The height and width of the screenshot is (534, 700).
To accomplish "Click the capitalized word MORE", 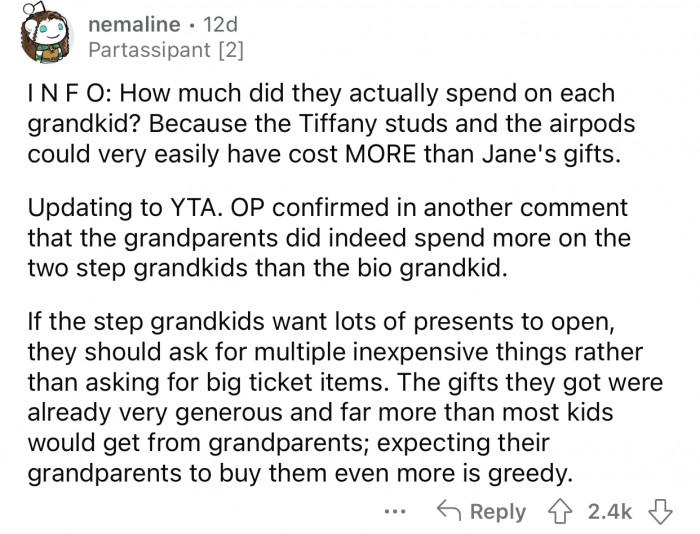I will [x=380, y=154].
